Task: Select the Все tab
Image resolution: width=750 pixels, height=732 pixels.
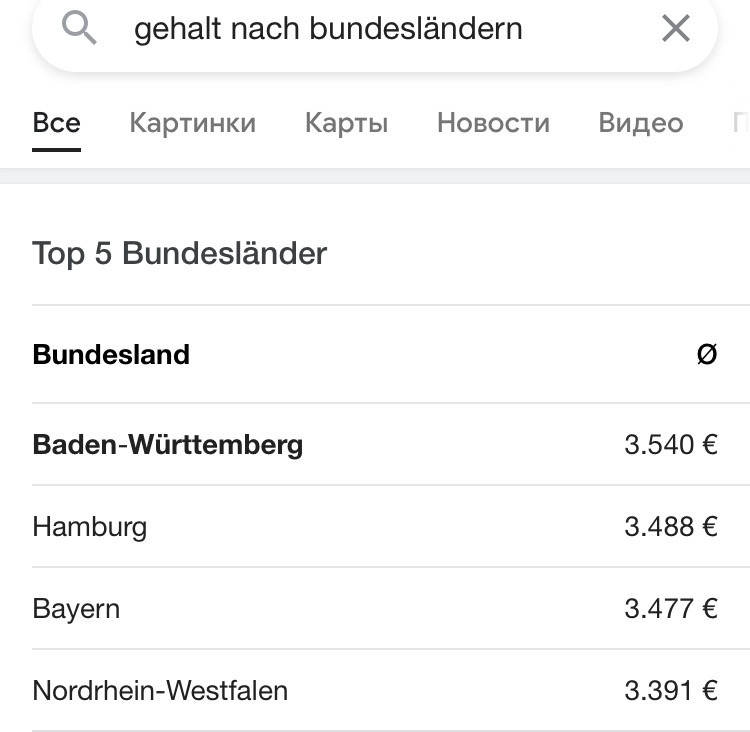Action: pyautogui.click(x=56, y=123)
